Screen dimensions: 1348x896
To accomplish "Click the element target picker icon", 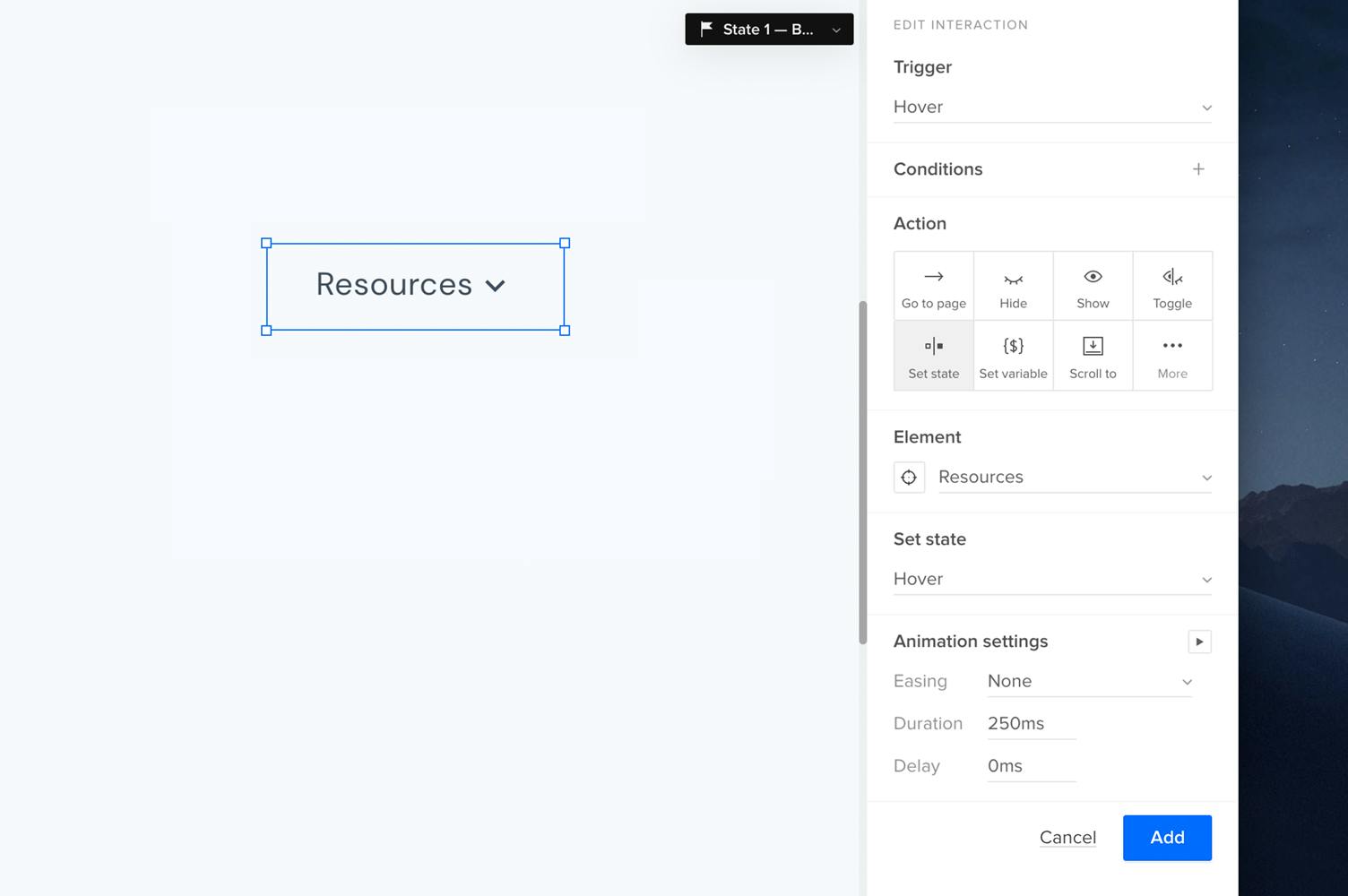I will [x=909, y=478].
